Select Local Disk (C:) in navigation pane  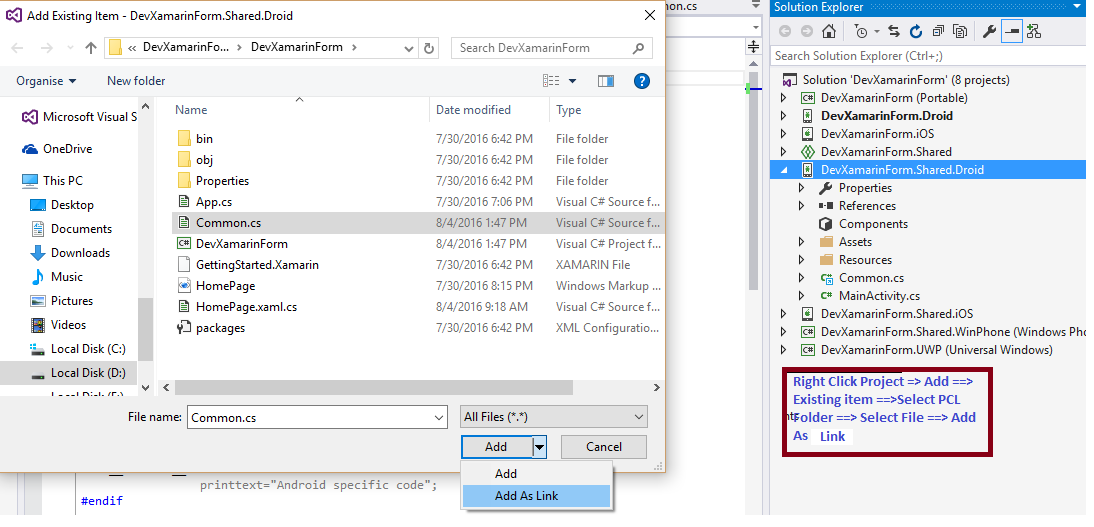tap(87, 349)
